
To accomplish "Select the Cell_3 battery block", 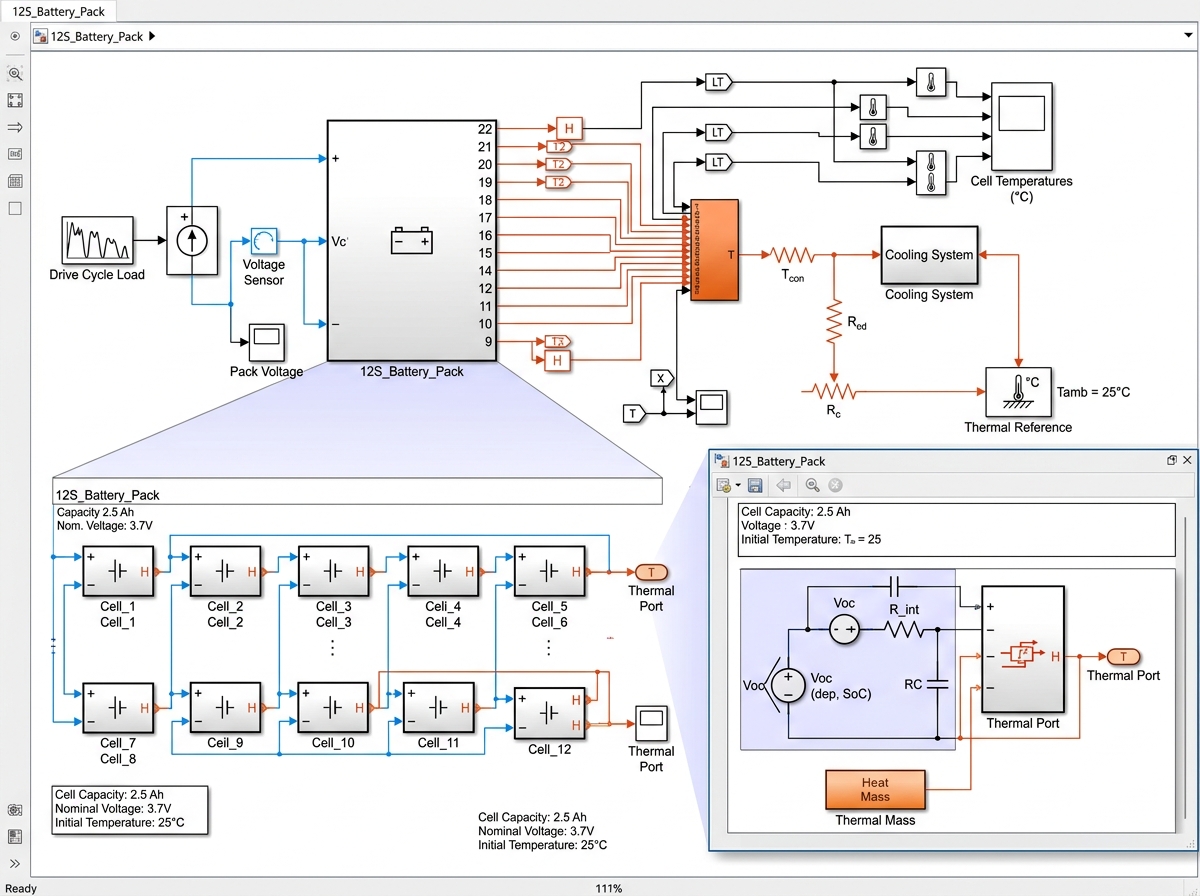I will pos(333,571).
